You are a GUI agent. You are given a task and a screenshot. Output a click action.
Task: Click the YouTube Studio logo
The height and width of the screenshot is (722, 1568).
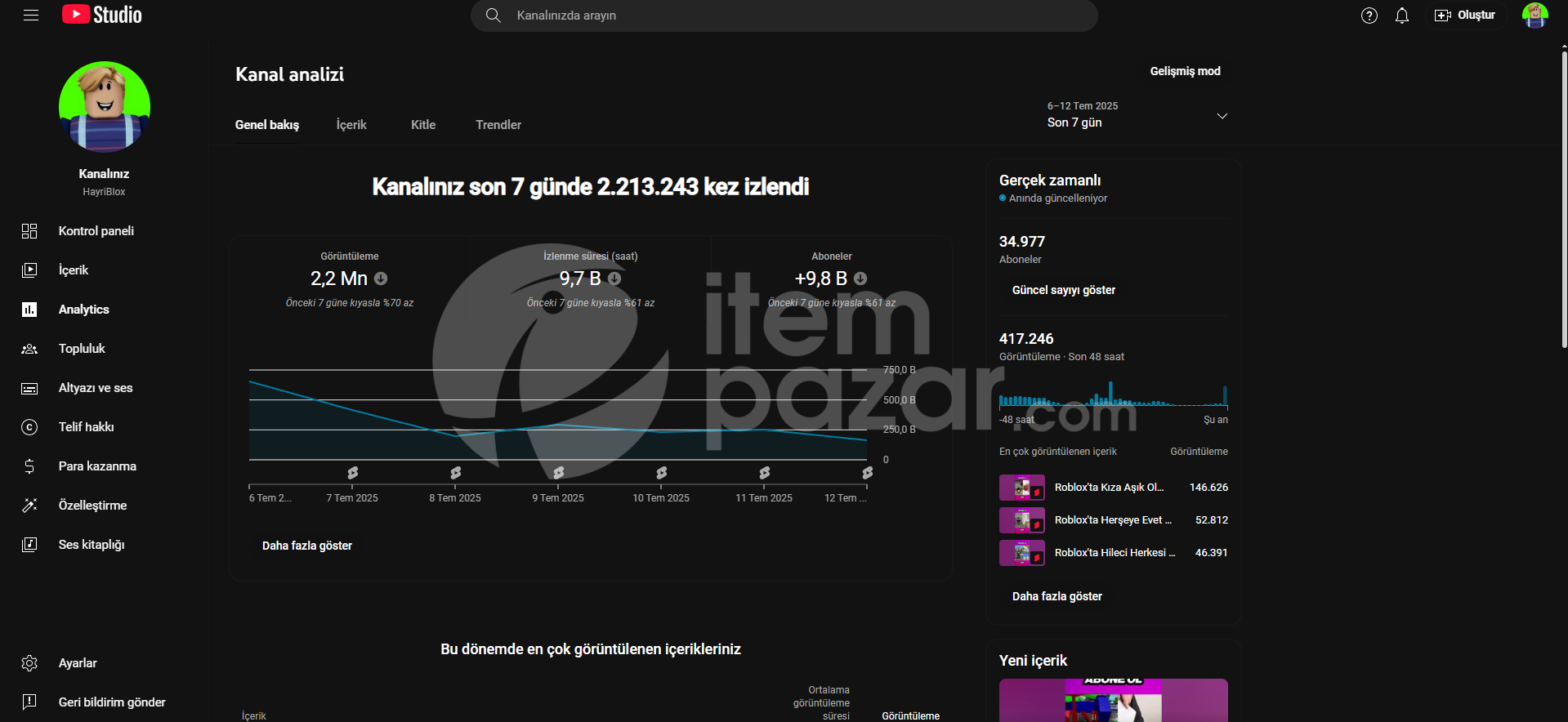click(102, 15)
